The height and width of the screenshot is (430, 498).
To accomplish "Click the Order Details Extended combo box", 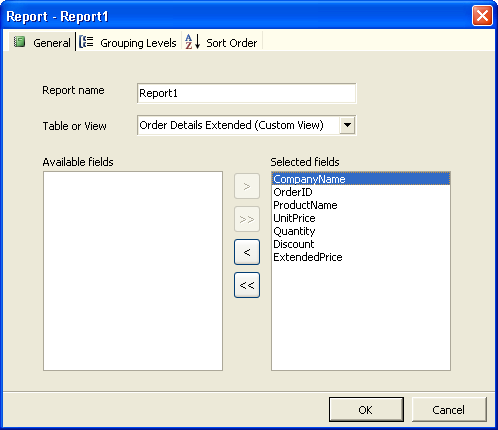I will (x=246, y=125).
